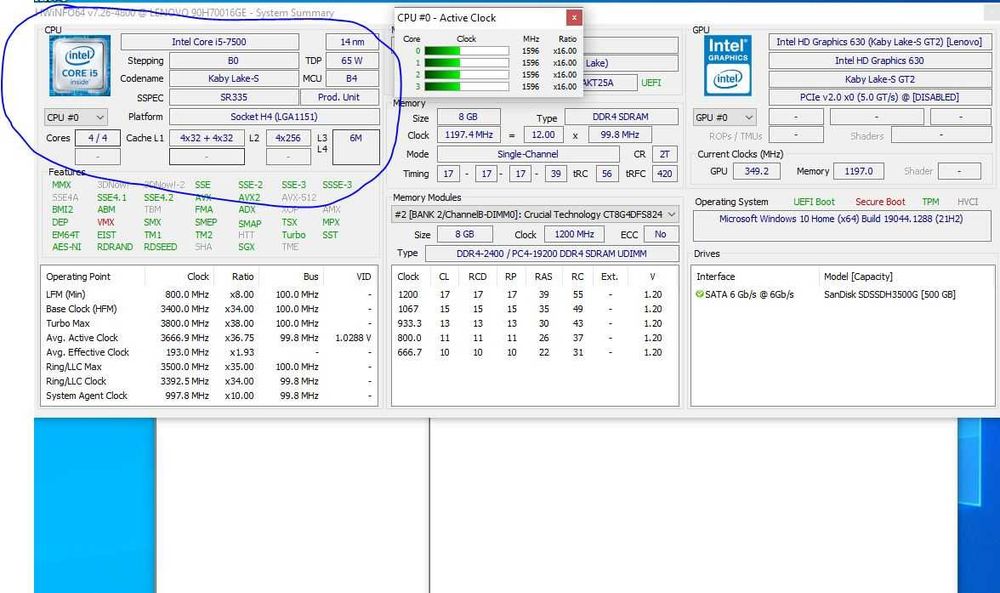
Task: Click the L1 cache 4x32 + 4x32 field
Action: (x=207, y=138)
